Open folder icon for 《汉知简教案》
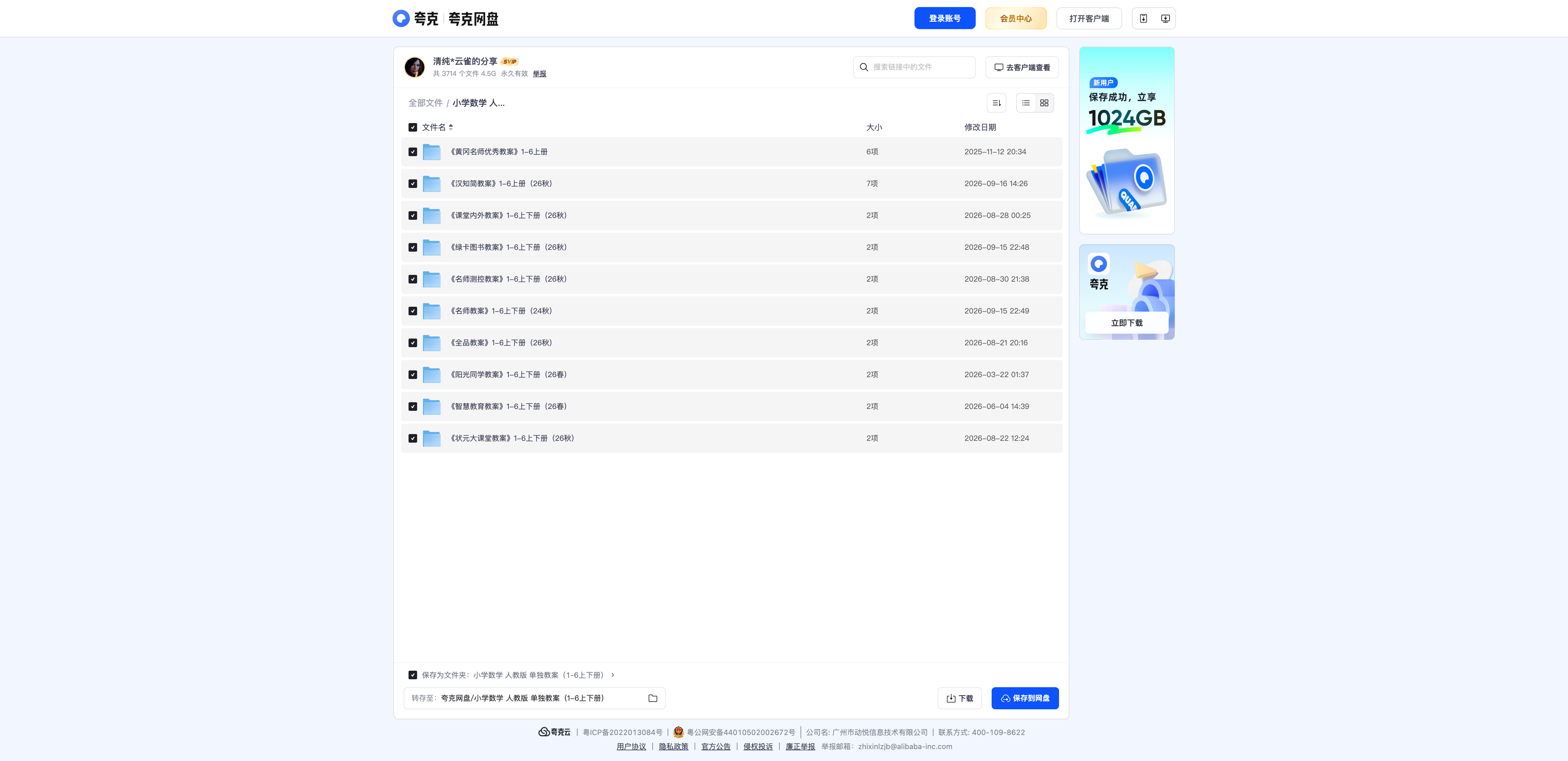The height and width of the screenshot is (761, 1568). [x=432, y=184]
